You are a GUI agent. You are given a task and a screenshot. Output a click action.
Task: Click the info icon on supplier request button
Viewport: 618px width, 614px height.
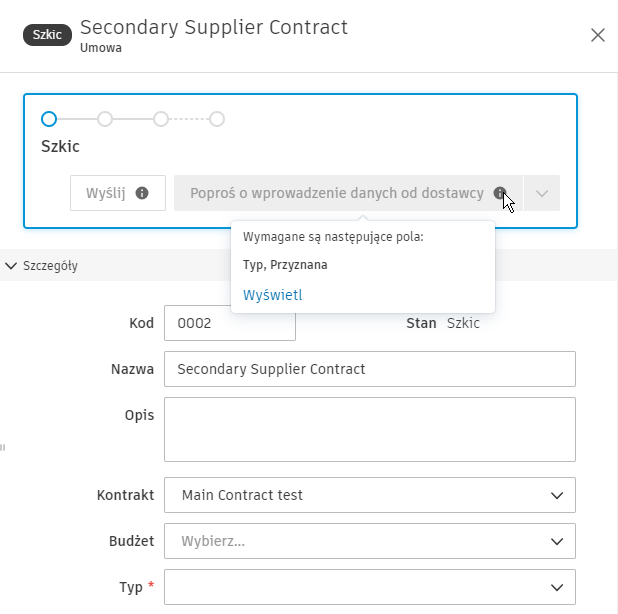click(500, 193)
